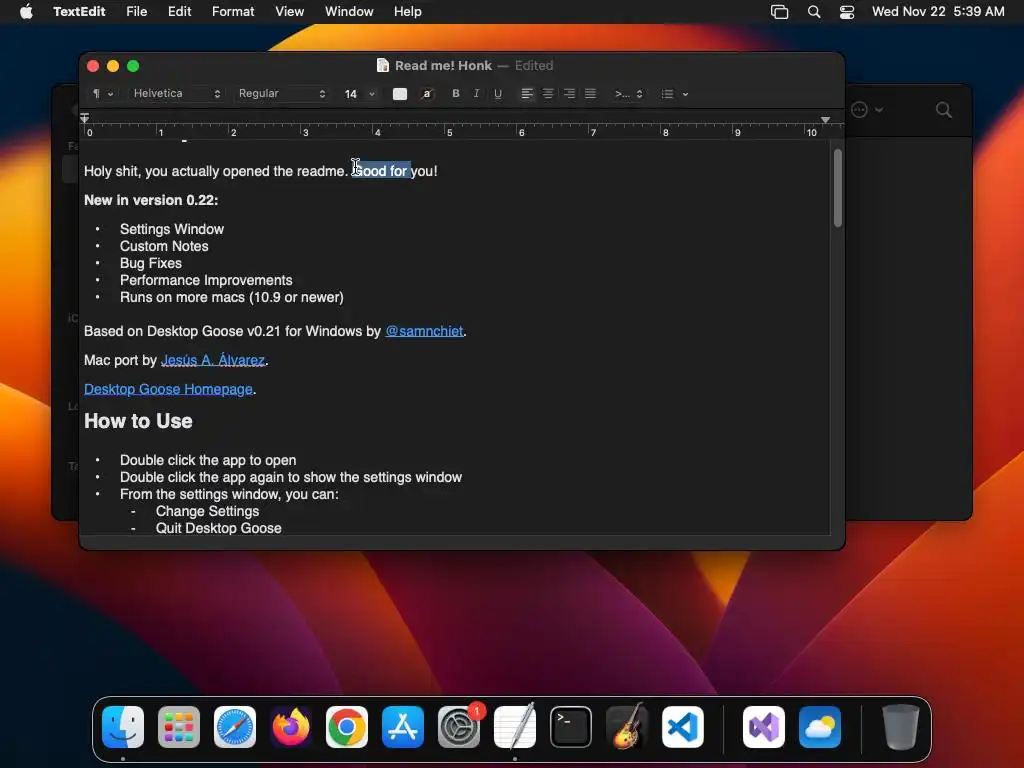Screen dimensions: 1024x768
Task: Click the date and time in menu bar
Action: tap(938, 11)
